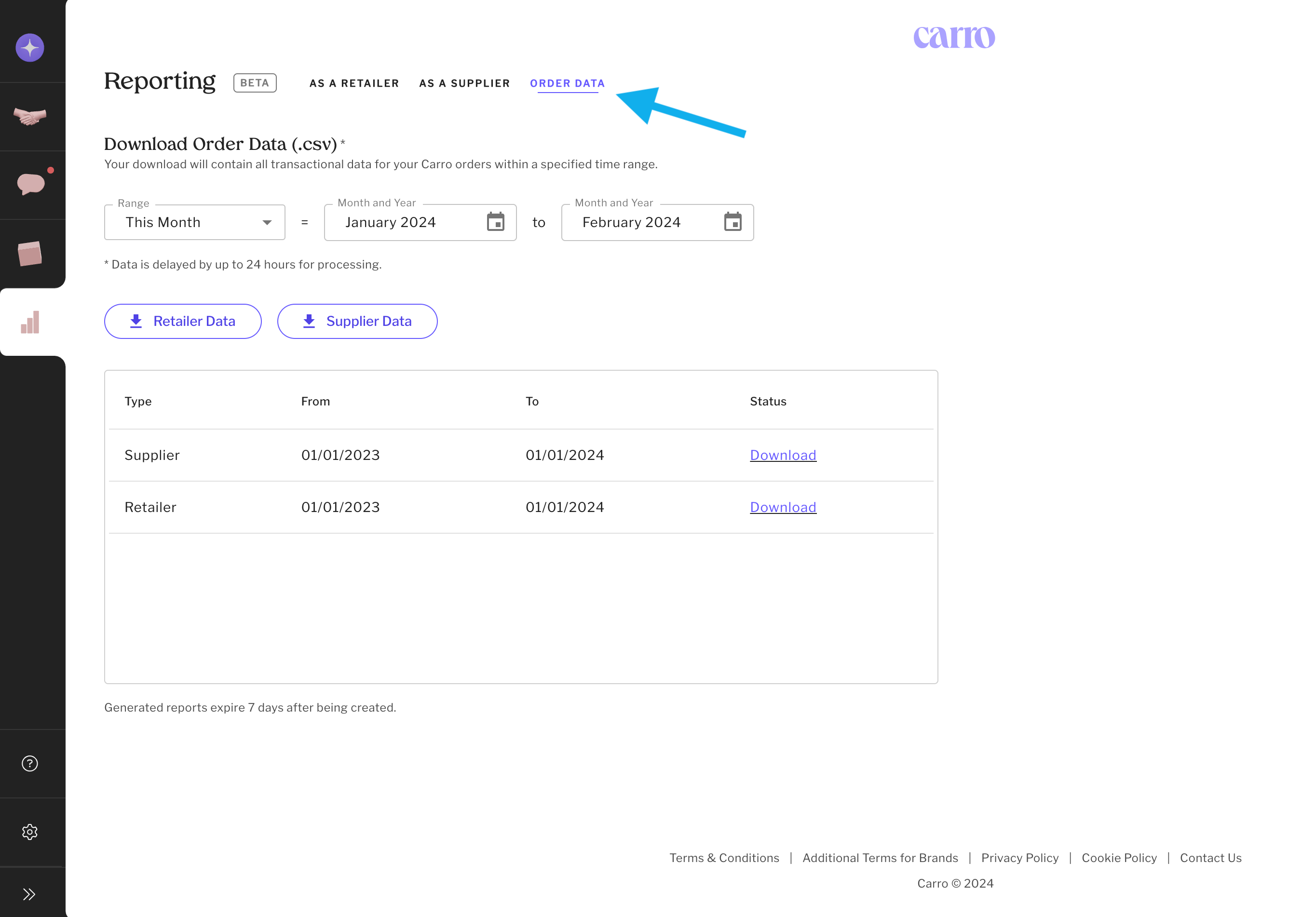This screenshot has height=917, width=1316.
Task: Open the handshake partnerships sidebar icon
Action: [x=30, y=116]
